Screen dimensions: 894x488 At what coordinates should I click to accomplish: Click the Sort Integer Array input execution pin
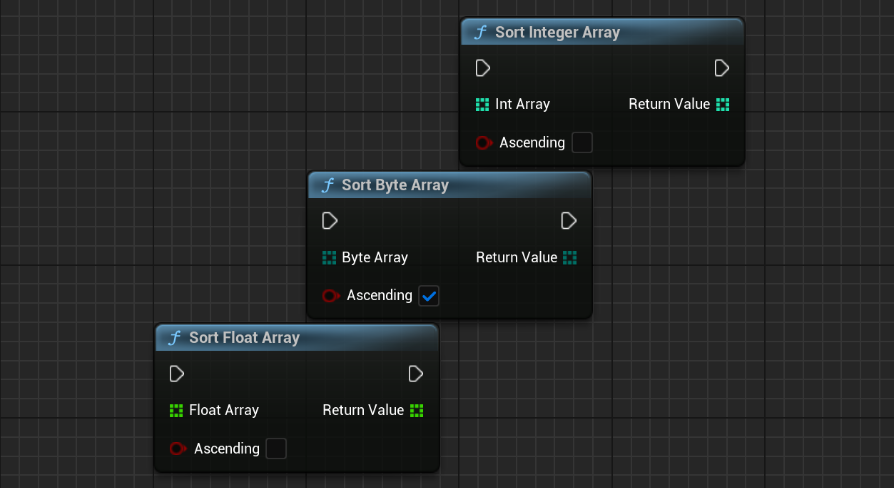pos(483,68)
